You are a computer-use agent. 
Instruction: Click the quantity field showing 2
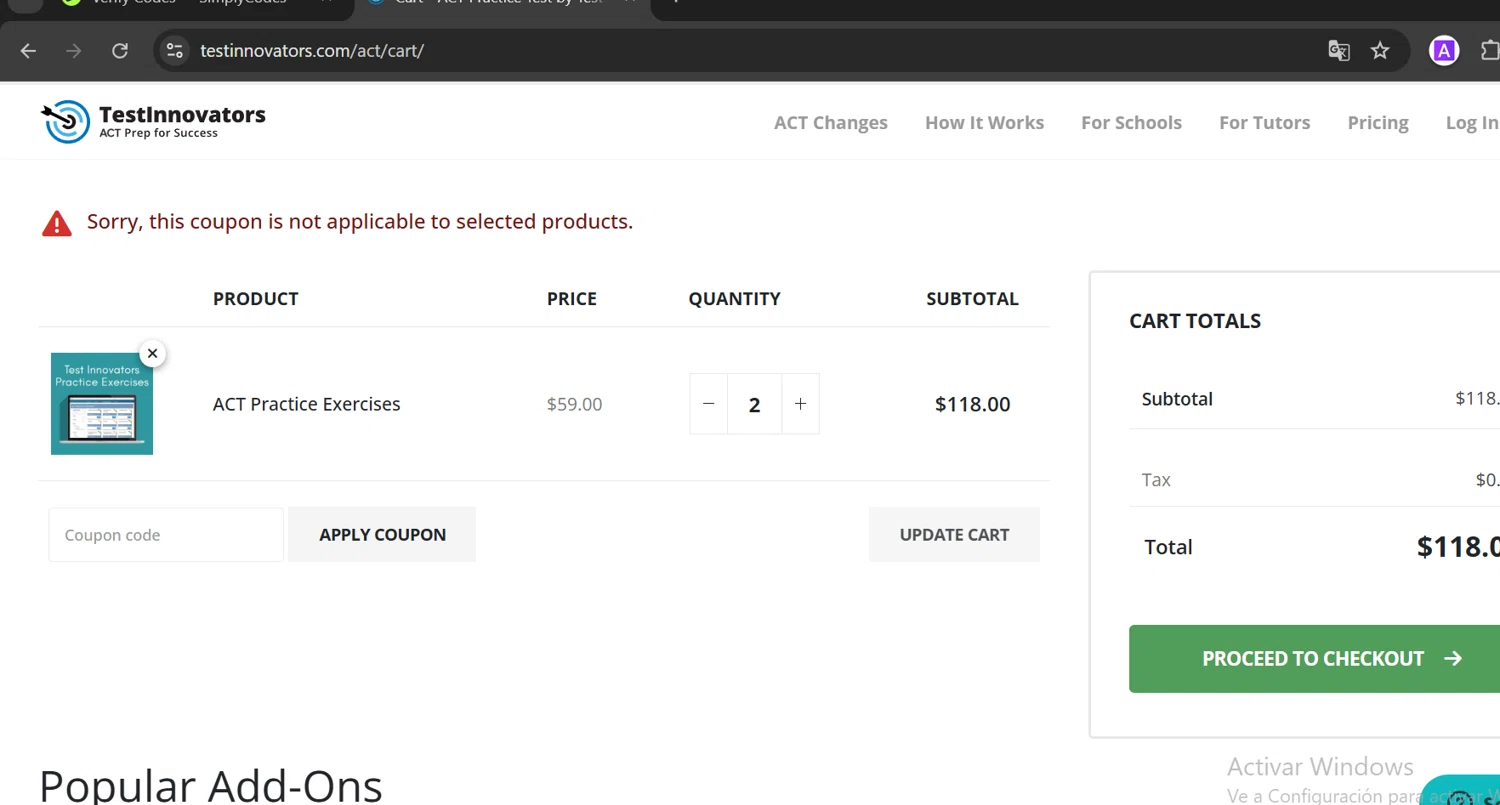tap(754, 404)
